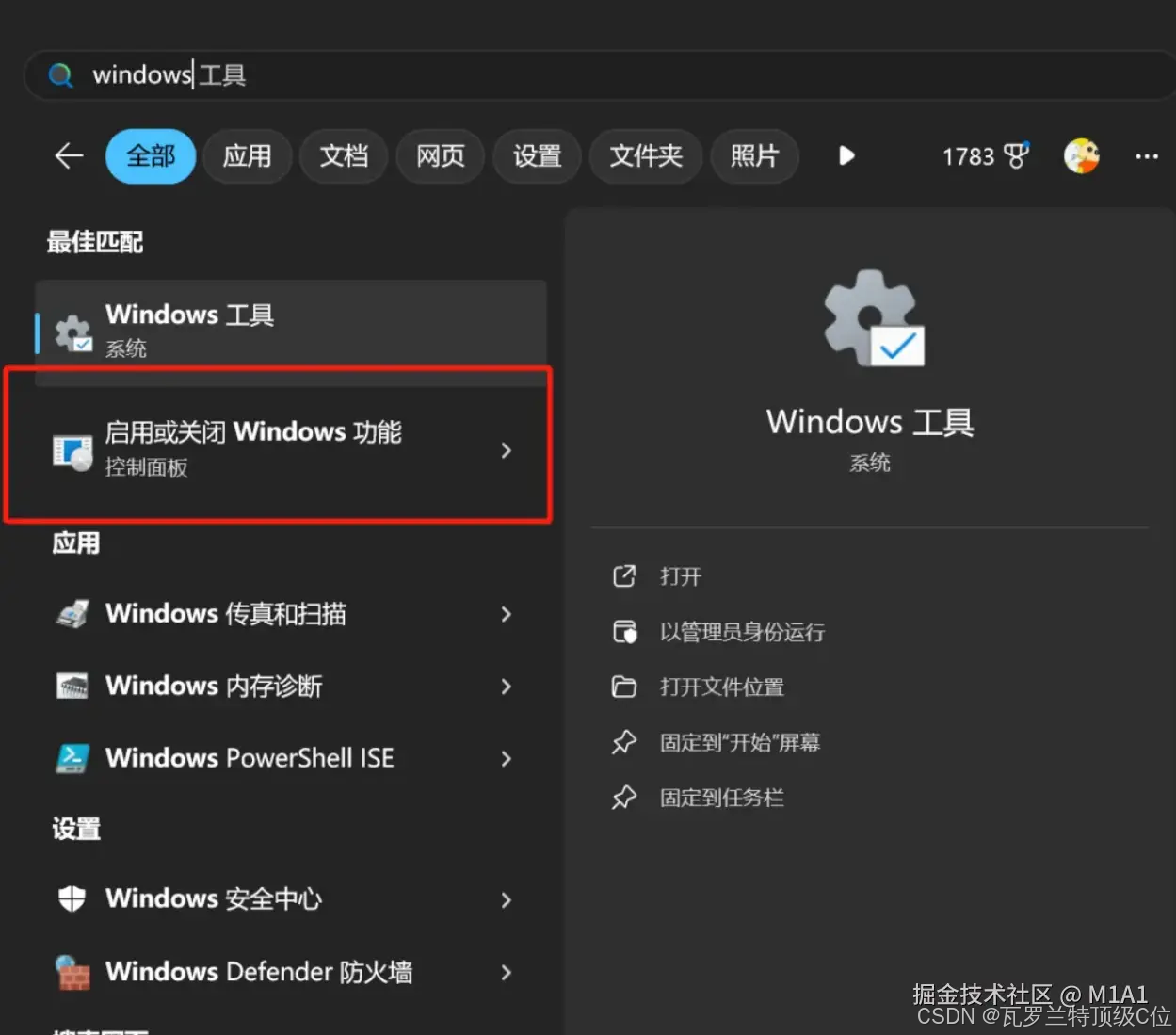Click the 打开文件位置 folder icon
This screenshot has height=1035, width=1176.
tap(624, 687)
